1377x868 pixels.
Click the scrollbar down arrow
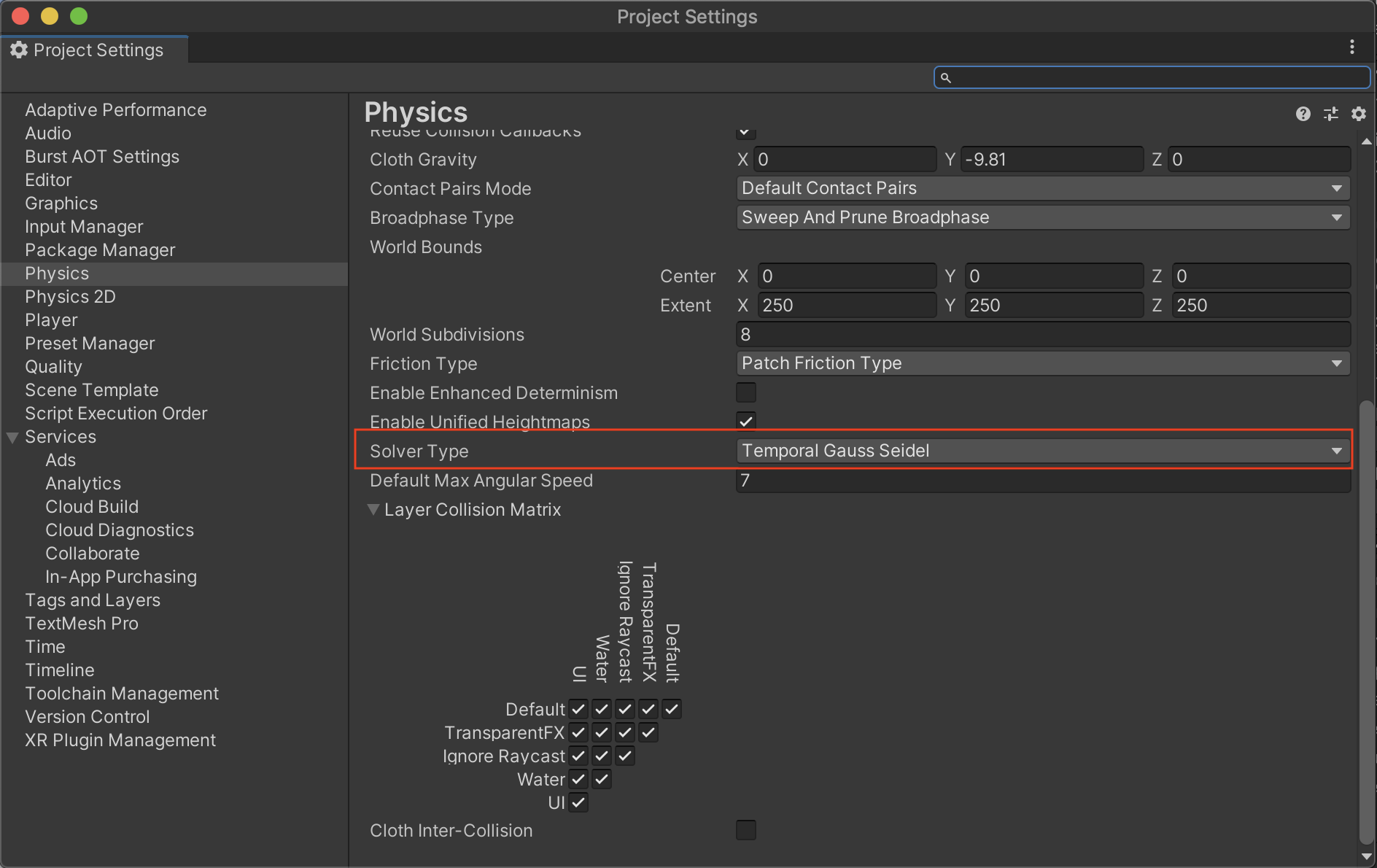1367,857
